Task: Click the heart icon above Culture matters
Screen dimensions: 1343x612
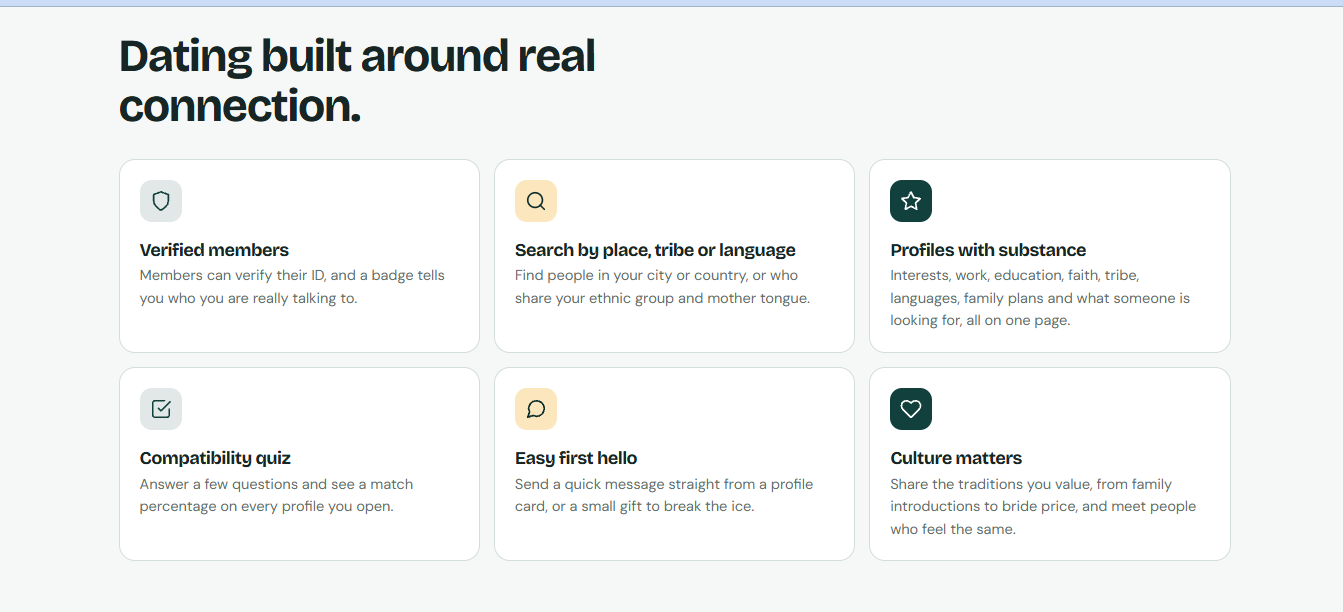Action: click(x=911, y=409)
